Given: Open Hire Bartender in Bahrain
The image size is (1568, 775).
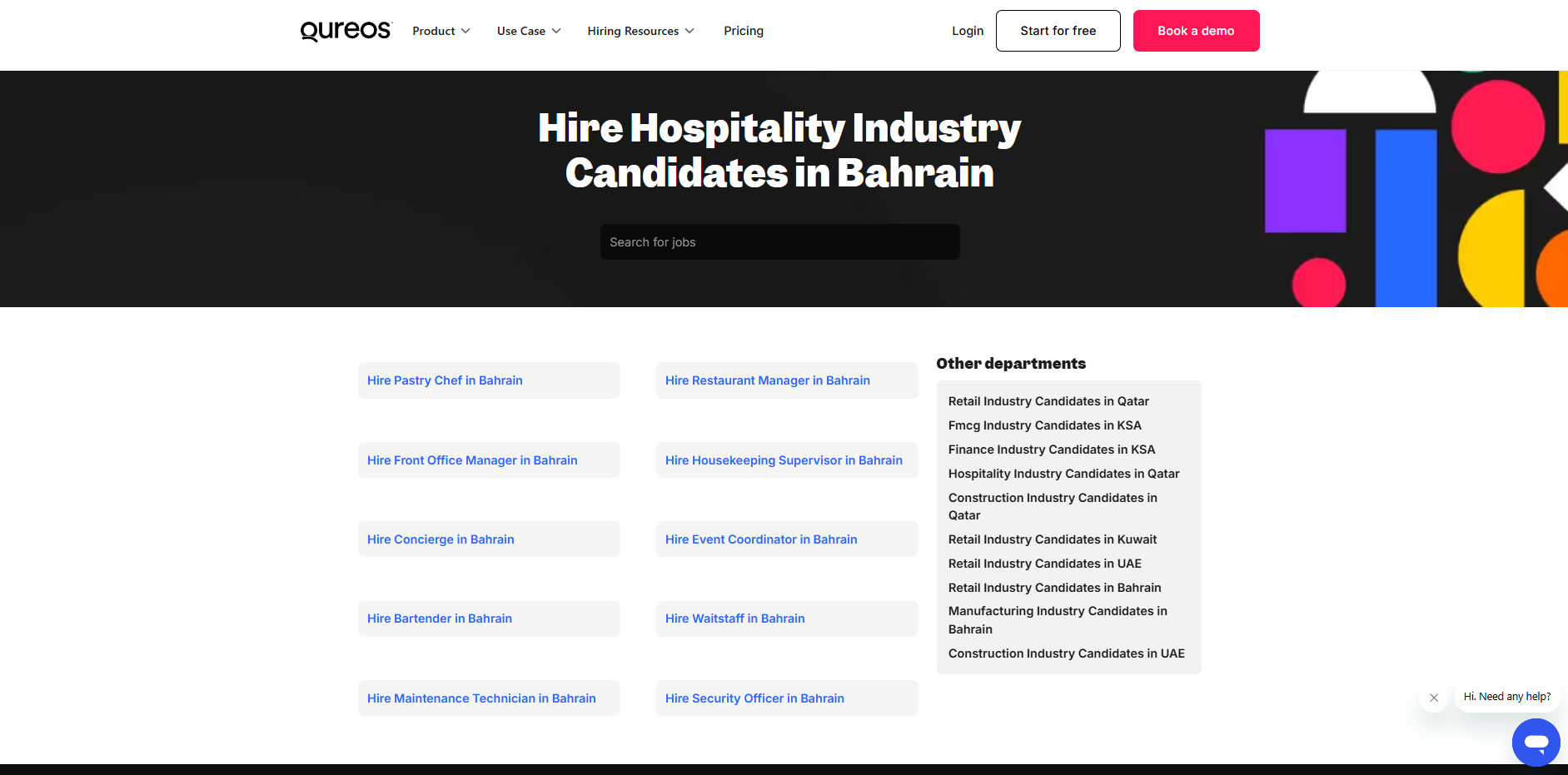Looking at the screenshot, I should [489, 619].
